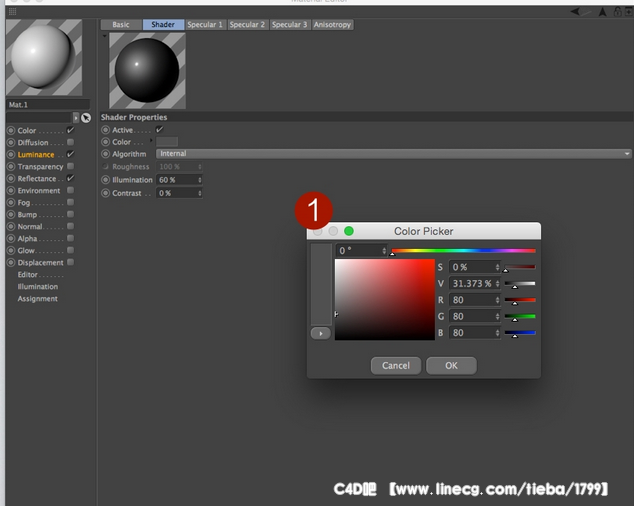Toggle the Color channel checkbox
This screenshot has width=634, height=506.
70,130
